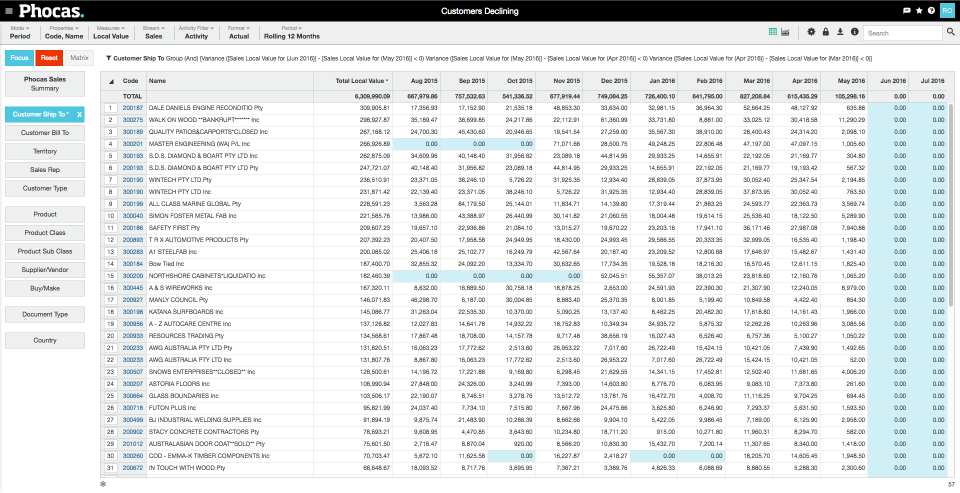
Task: Select Document Type dimension
Action: pos(45,314)
